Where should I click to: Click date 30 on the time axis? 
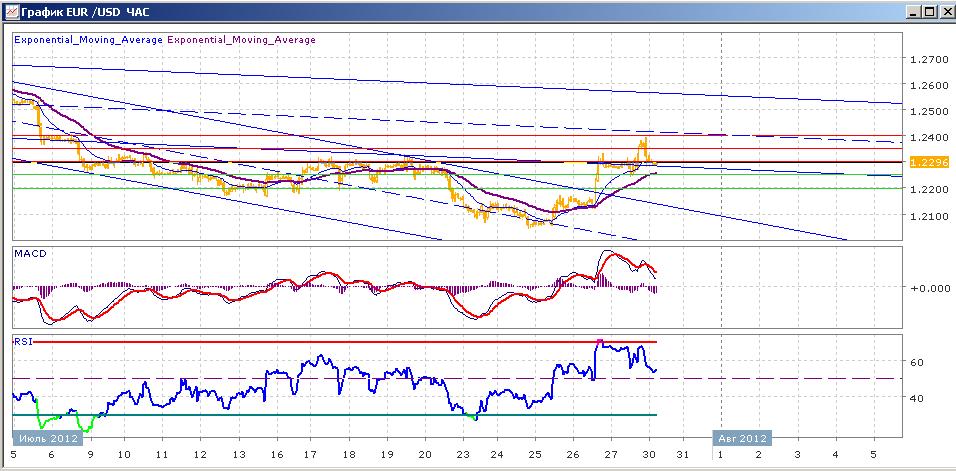click(x=649, y=455)
